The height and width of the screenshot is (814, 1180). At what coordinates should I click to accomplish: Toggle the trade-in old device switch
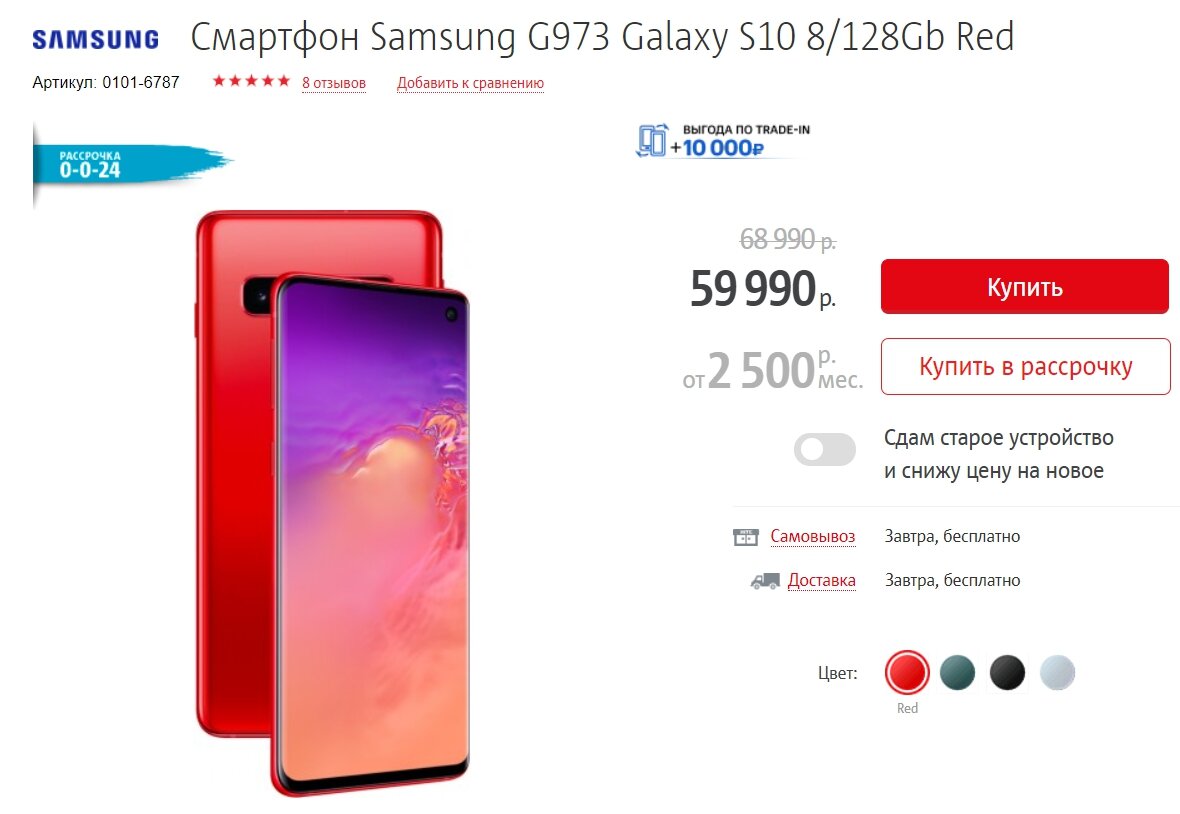point(825,450)
